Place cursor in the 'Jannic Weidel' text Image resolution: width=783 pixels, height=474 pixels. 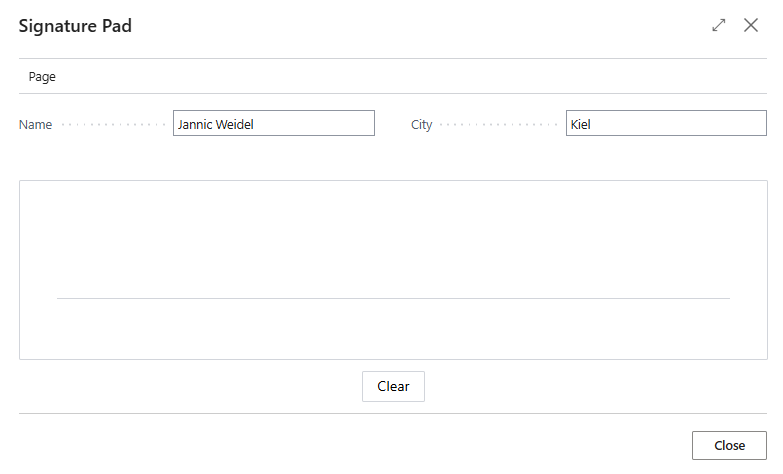pyautogui.click(x=214, y=124)
